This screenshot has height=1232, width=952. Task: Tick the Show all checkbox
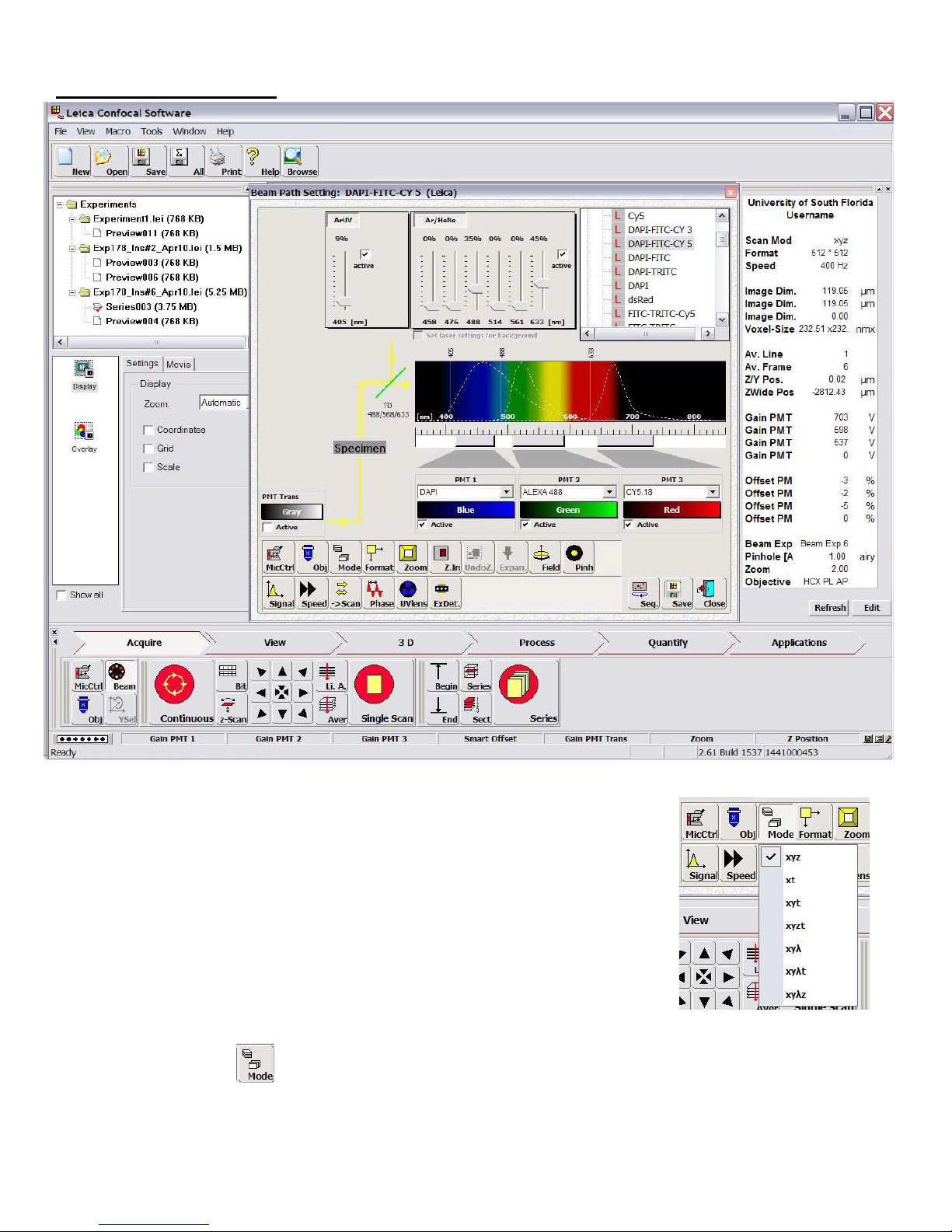pos(61,595)
